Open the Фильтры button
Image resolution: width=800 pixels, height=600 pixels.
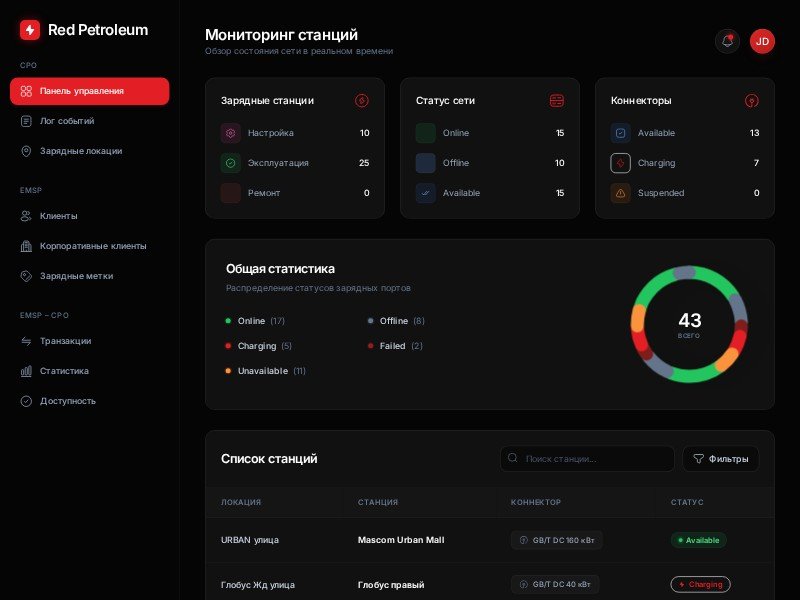(721, 459)
